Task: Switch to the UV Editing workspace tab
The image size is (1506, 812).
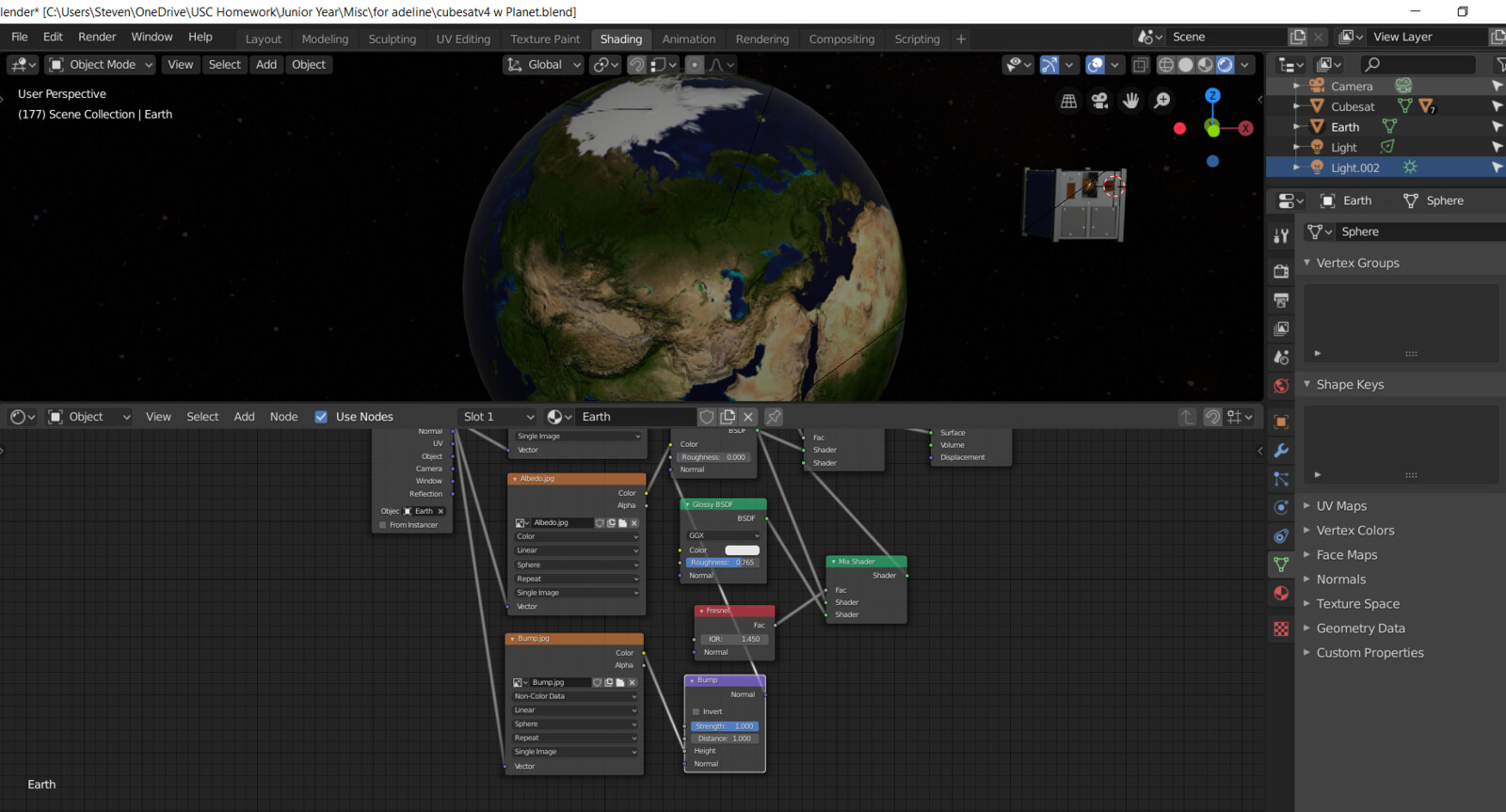Action: [463, 39]
